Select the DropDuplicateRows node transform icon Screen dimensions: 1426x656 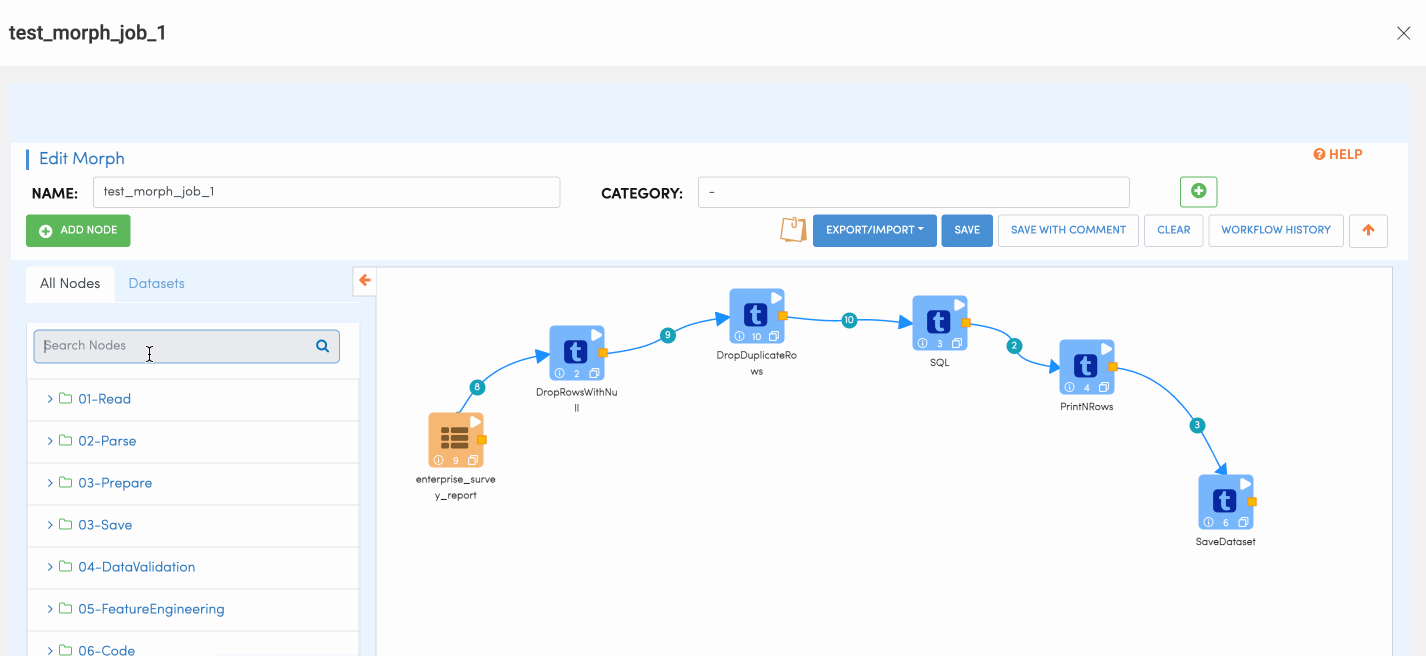pos(756,315)
